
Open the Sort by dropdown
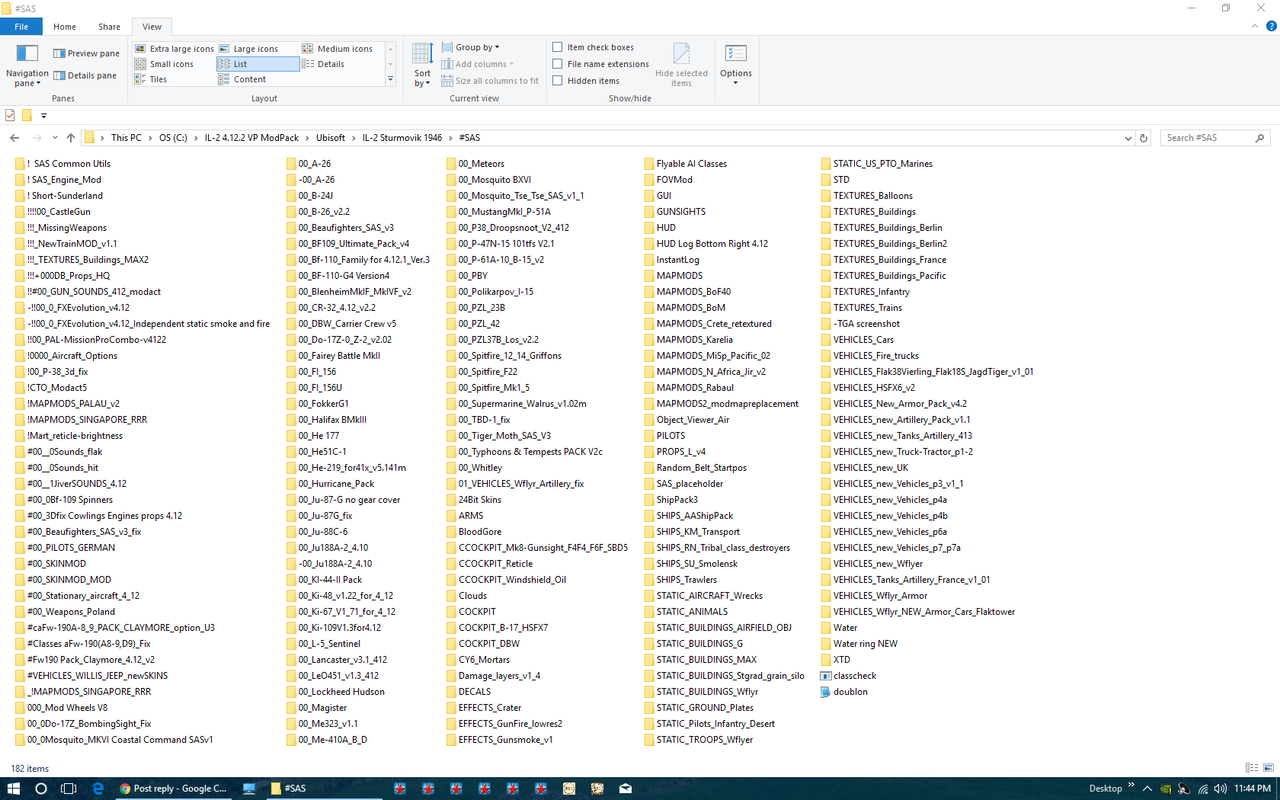[x=421, y=64]
